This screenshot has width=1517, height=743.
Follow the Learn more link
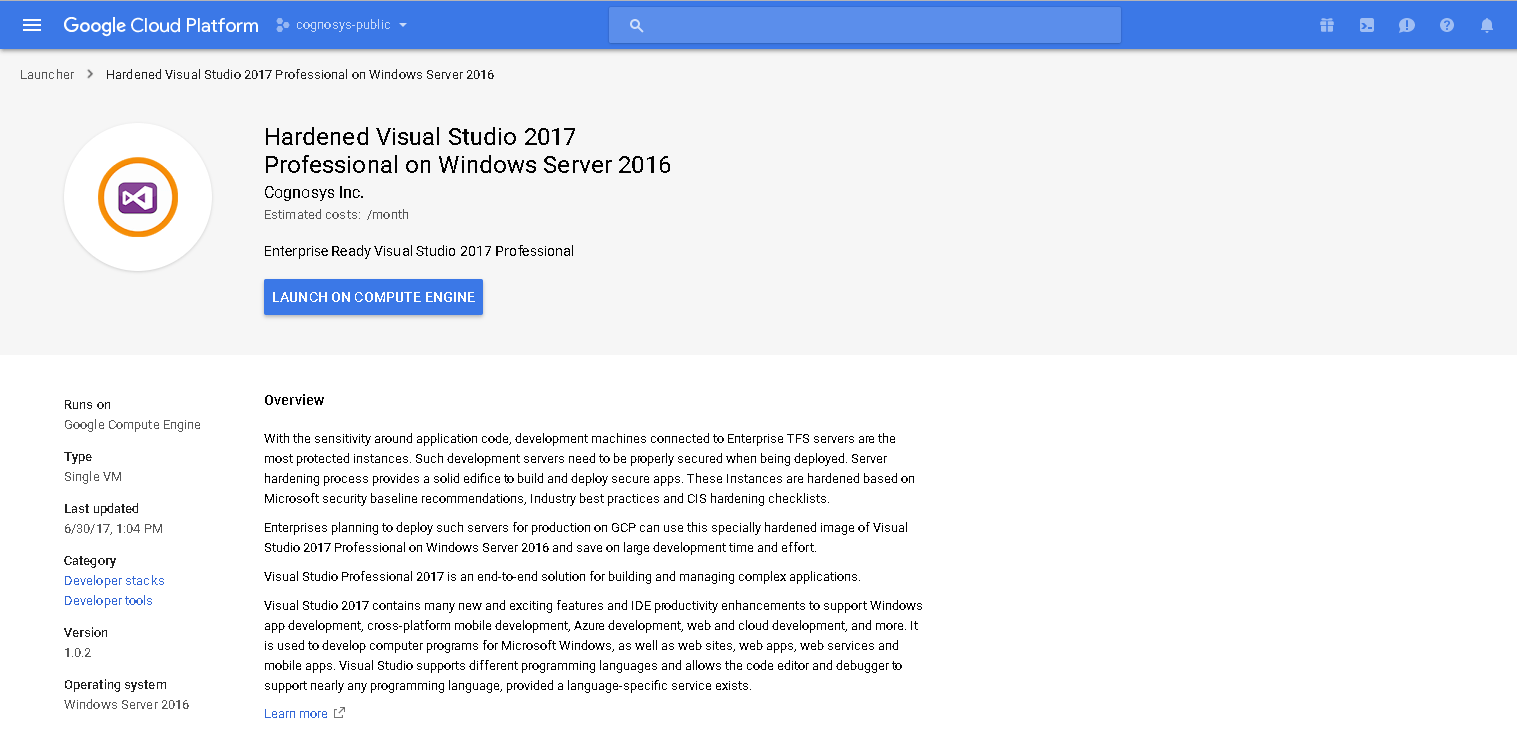pos(296,713)
